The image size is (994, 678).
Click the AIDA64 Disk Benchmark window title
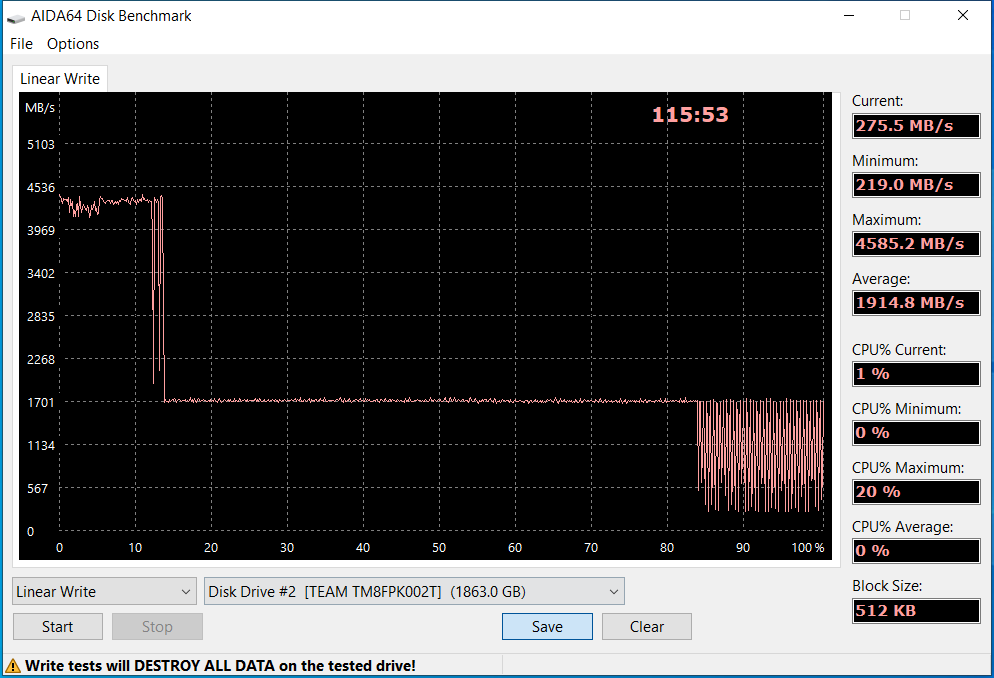coord(111,16)
